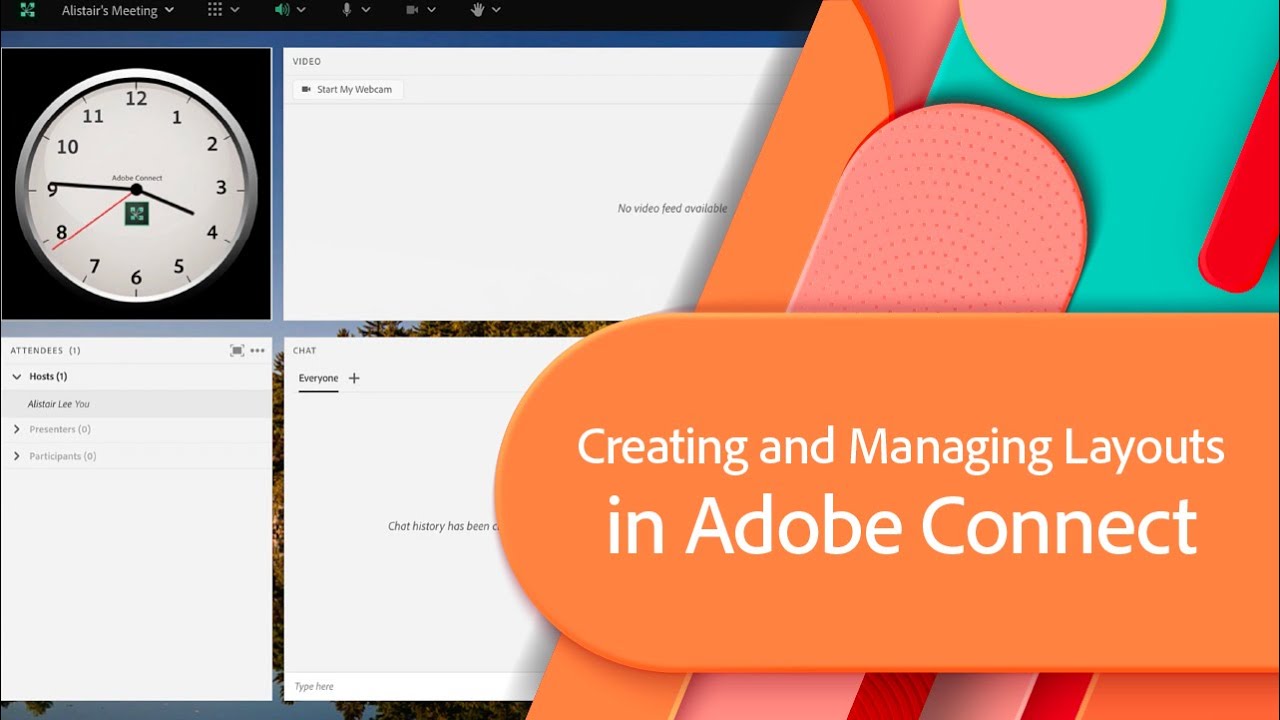Open the microphone options dropdown arrow
Image resolution: width=1280 pixels, height=720 pixels.
pos(366,10)
